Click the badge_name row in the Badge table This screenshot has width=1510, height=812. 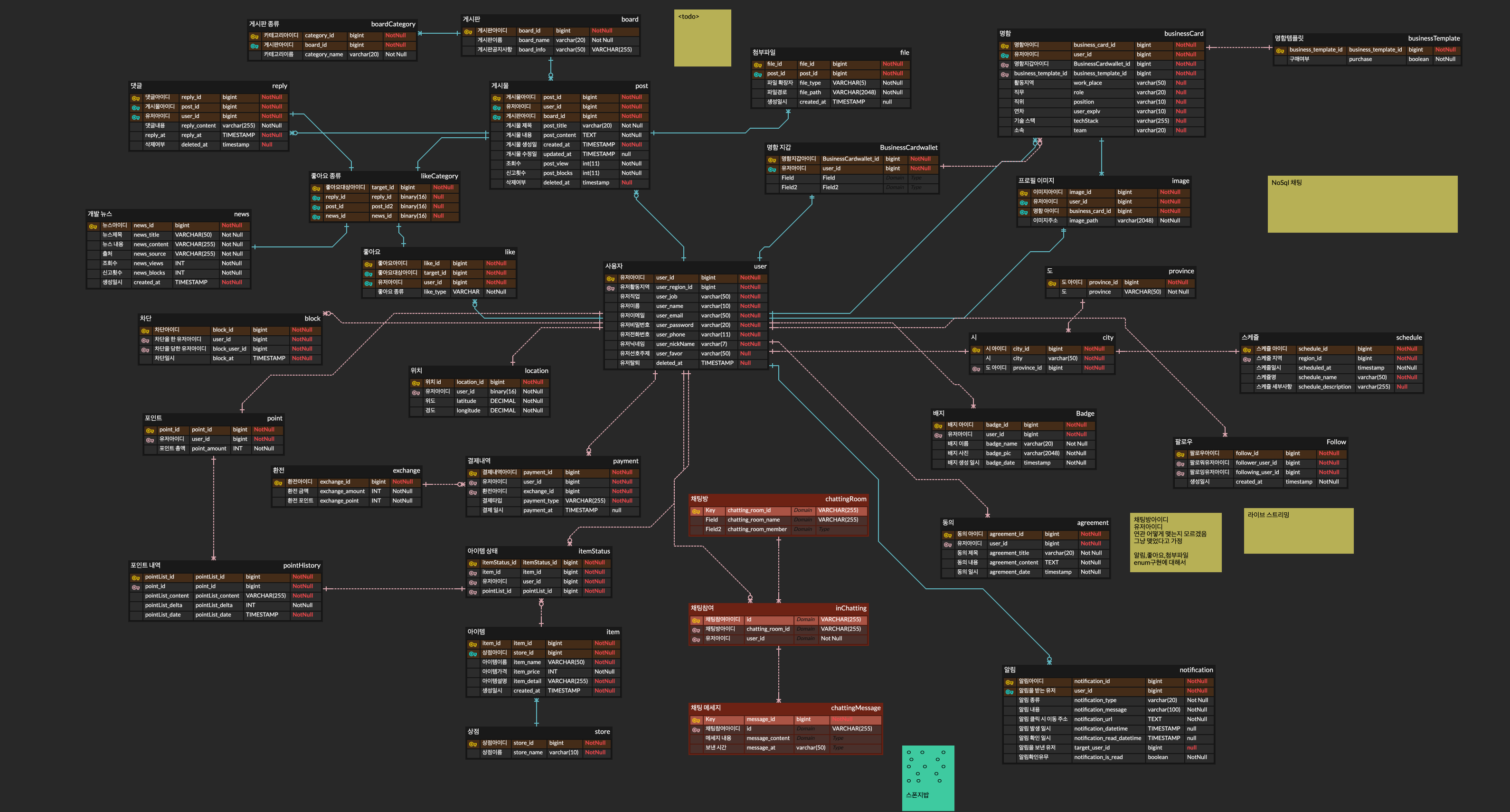pyautogui.click(x=1001, y=444)
